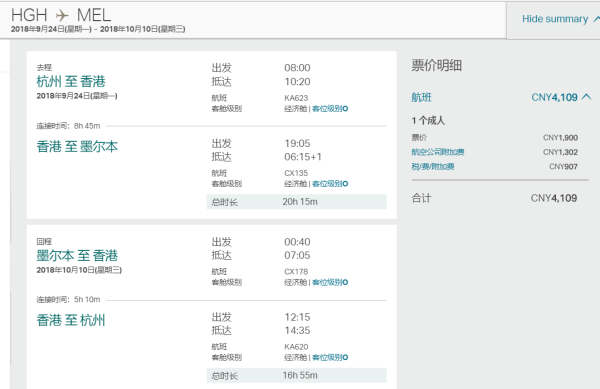Click the CNY907 tax amount

coord(563,166)
